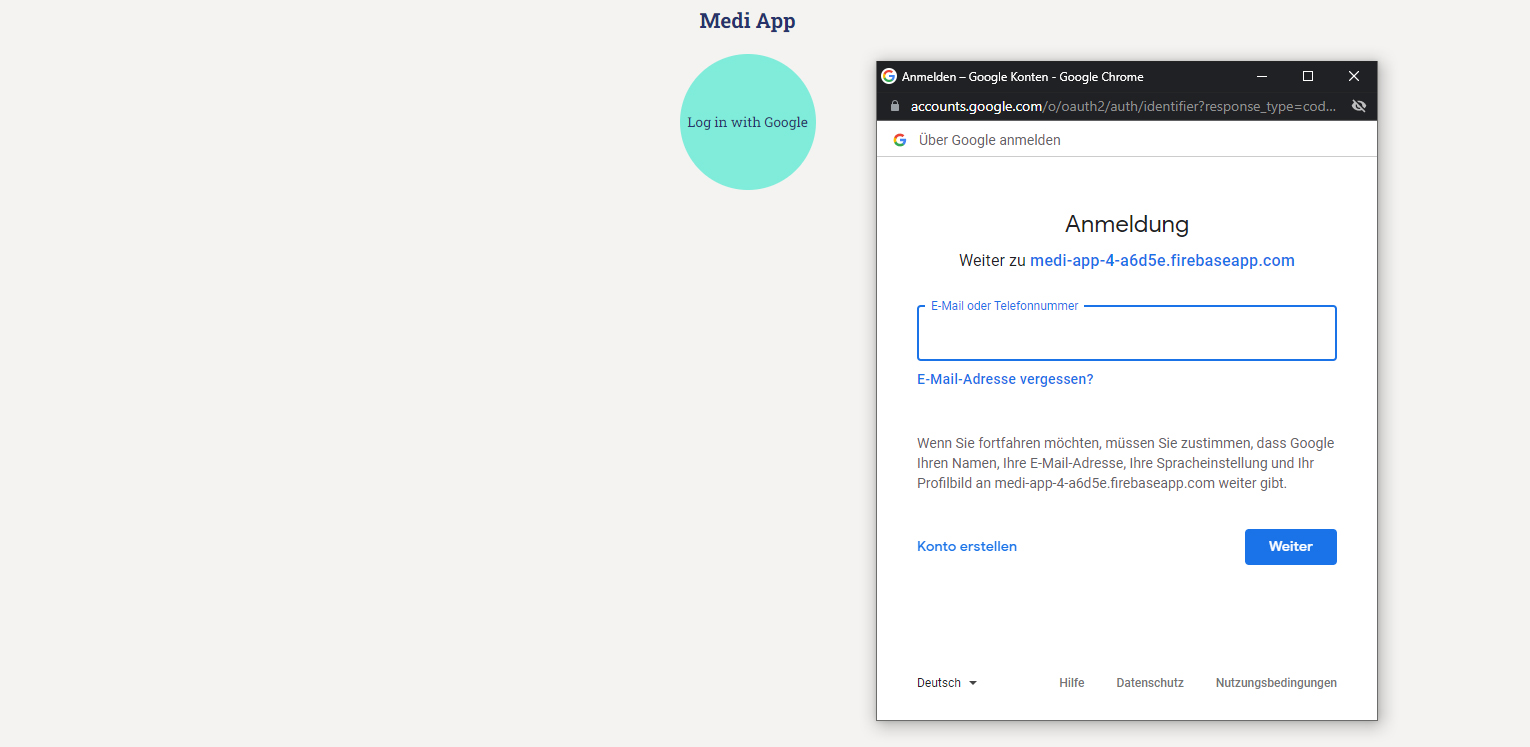
Task: Click the crossed-eye incognito icon in address bar
Action: [1358, 106]
